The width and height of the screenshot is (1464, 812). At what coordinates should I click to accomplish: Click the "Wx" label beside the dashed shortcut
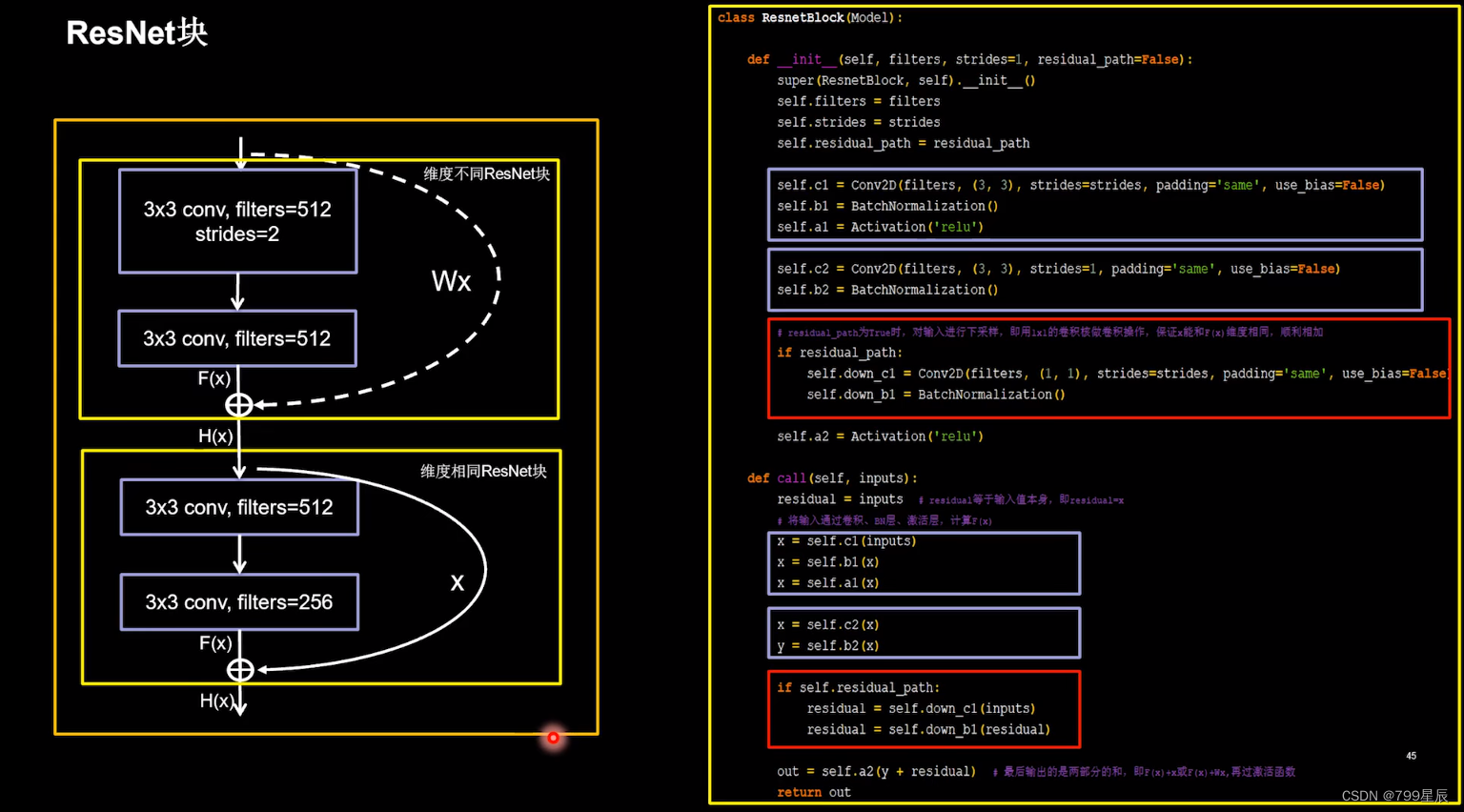451,281
